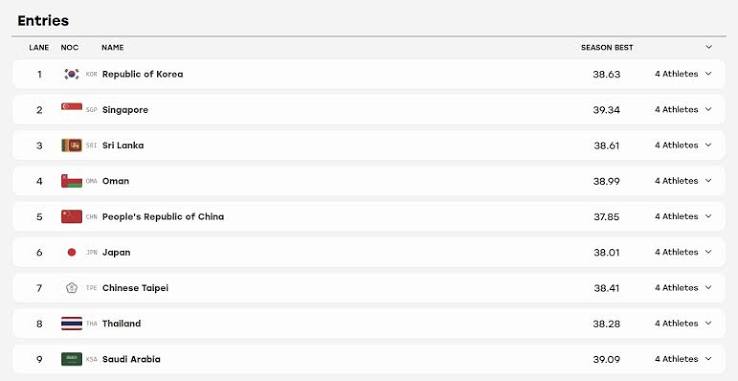
Task: Click the Season Best column header
Action: point(607,48)
